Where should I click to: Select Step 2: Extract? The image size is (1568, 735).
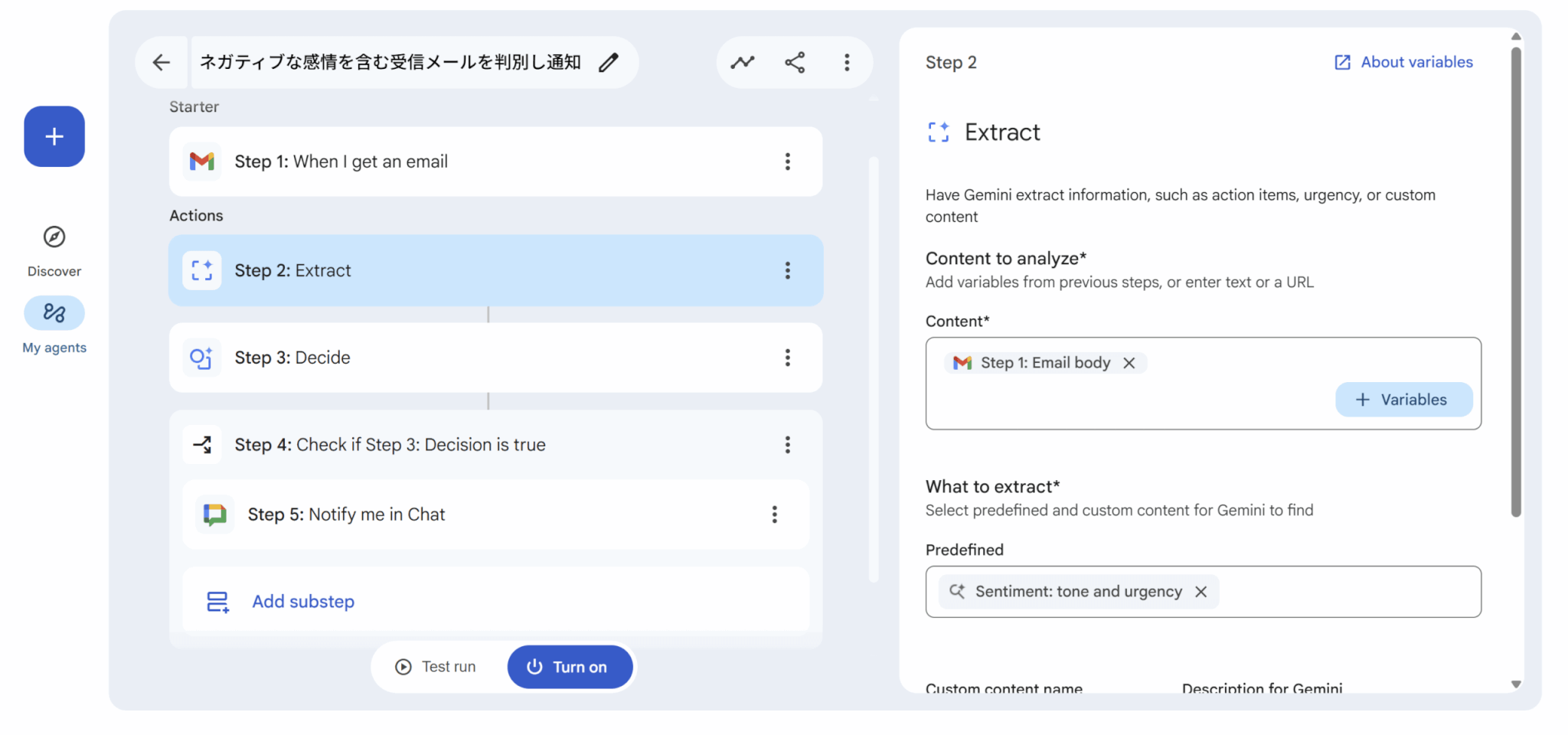point(459,270)
